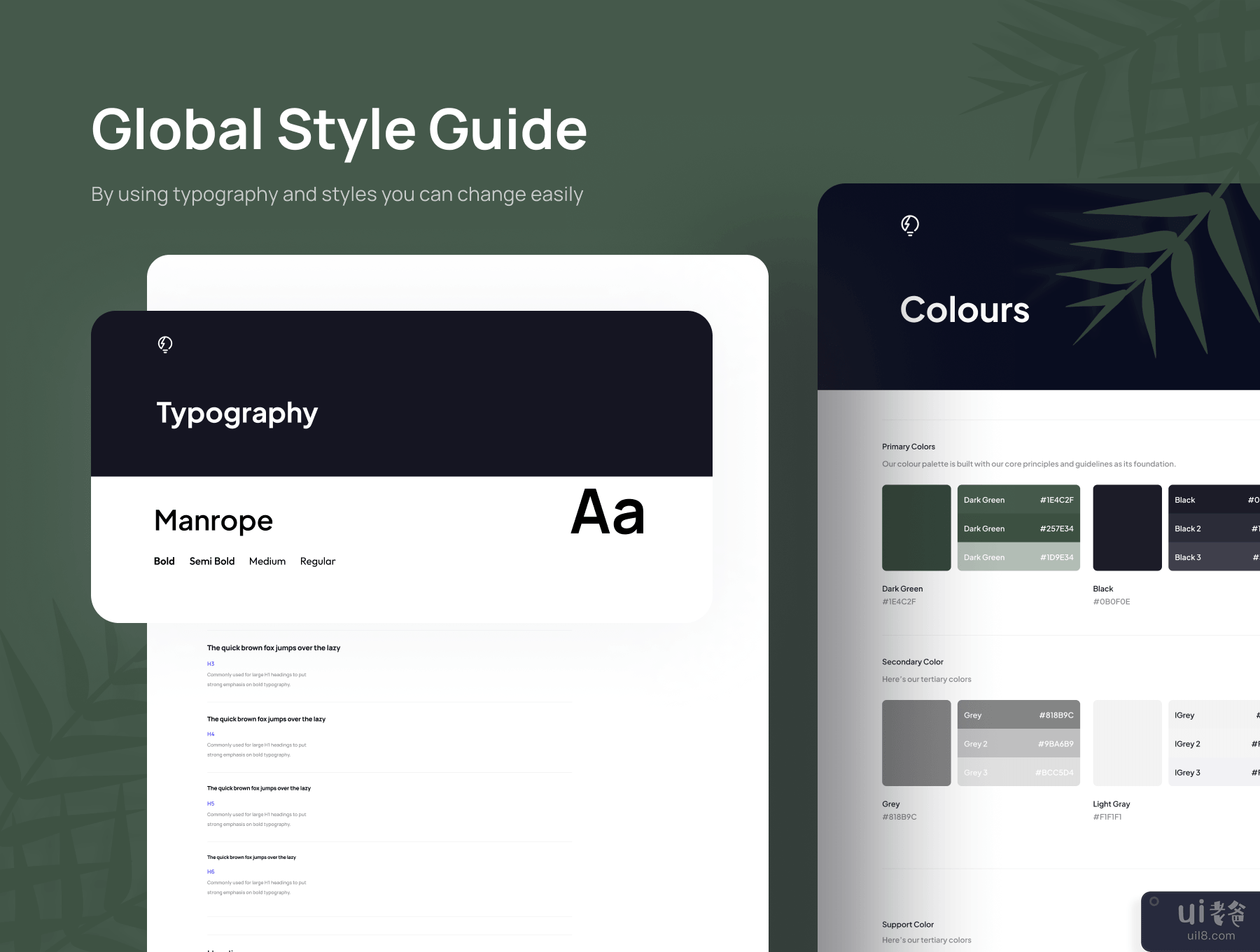Click the lightbulb logo above the Colours title
The image size is (1260, 952).
pyautogui.click(x=909, y=225)
